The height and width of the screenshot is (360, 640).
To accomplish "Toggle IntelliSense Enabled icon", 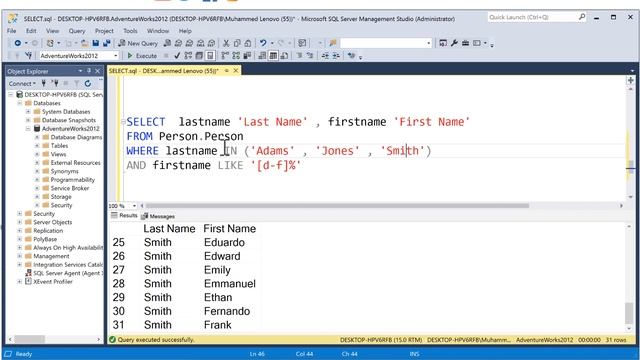I will [210, 56].
